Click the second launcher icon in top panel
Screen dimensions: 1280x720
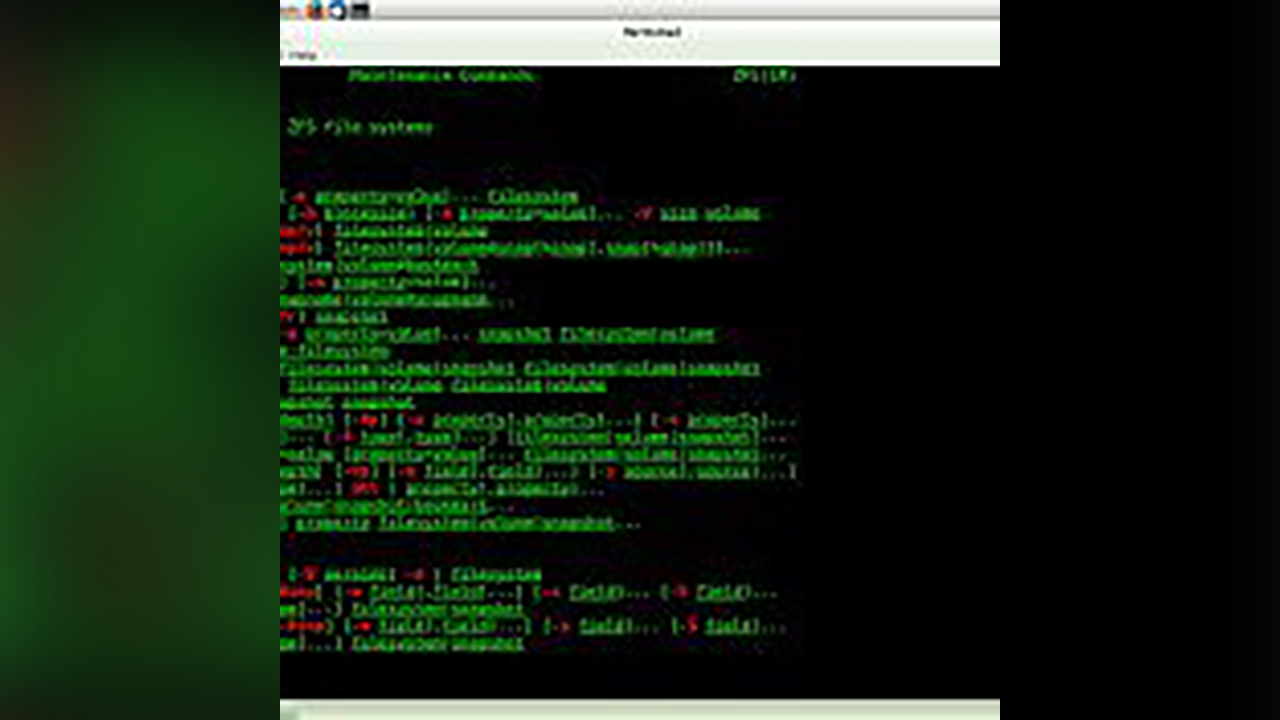[316, 10]
